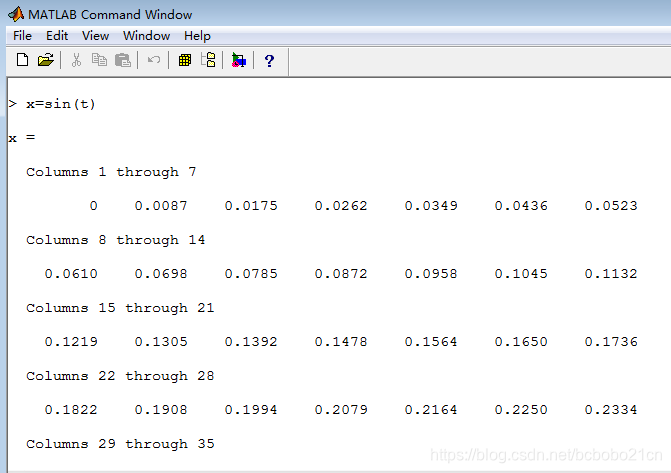The image size is (671, 473).
Task: Click the value 0.1045
Action: (x=521, y=274)
